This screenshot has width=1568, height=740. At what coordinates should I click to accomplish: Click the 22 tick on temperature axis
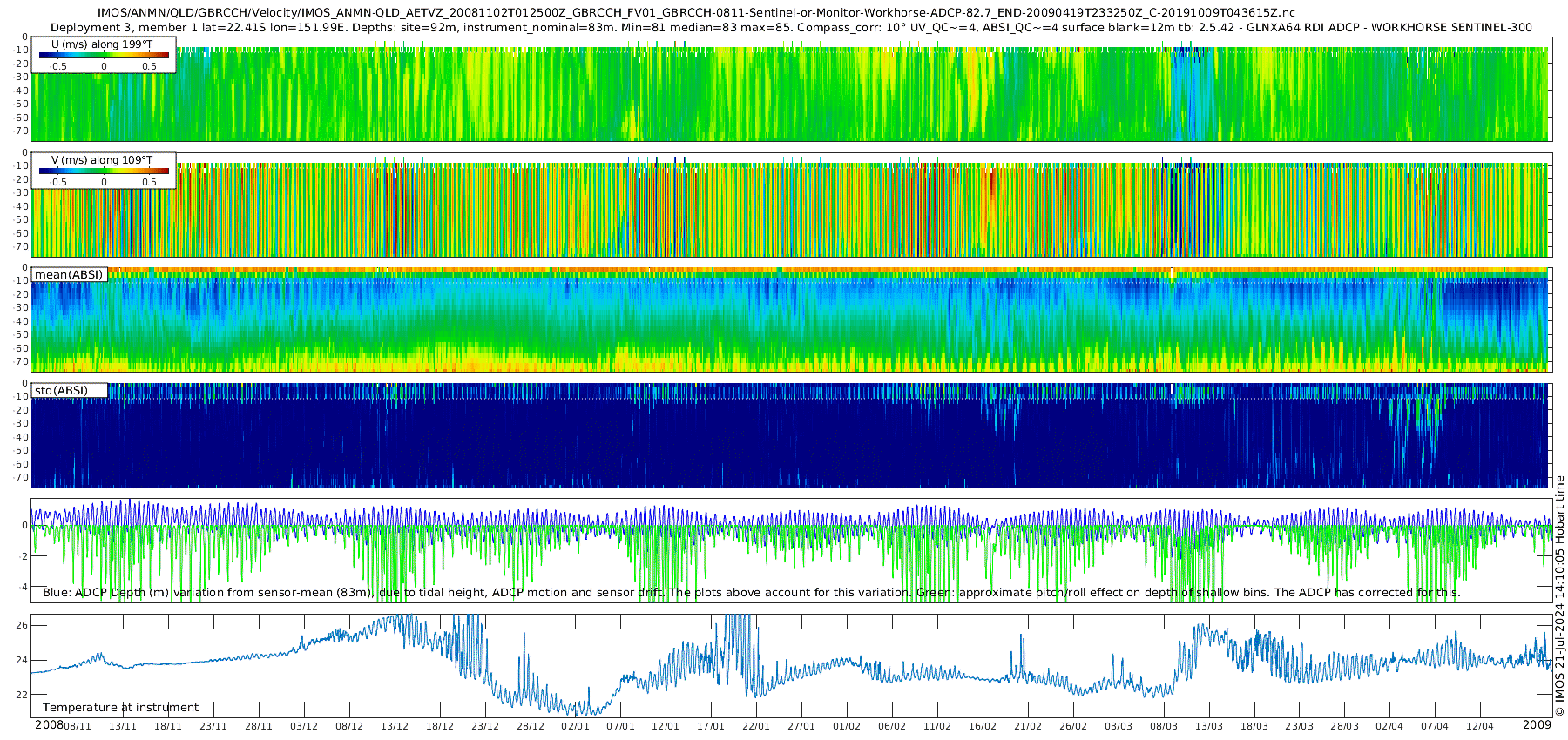tap(22, 695)
